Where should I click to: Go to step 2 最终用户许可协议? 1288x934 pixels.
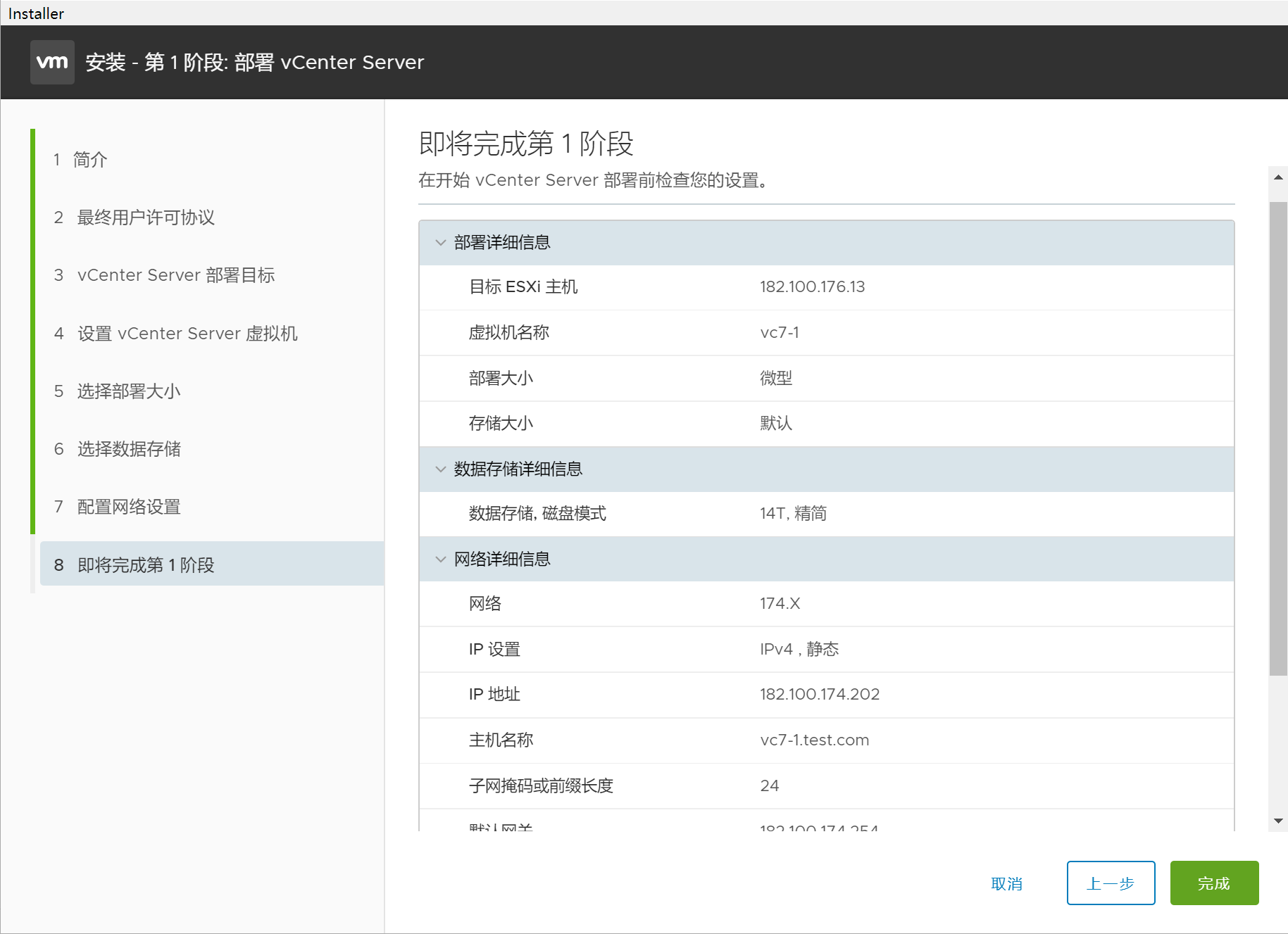145,217
